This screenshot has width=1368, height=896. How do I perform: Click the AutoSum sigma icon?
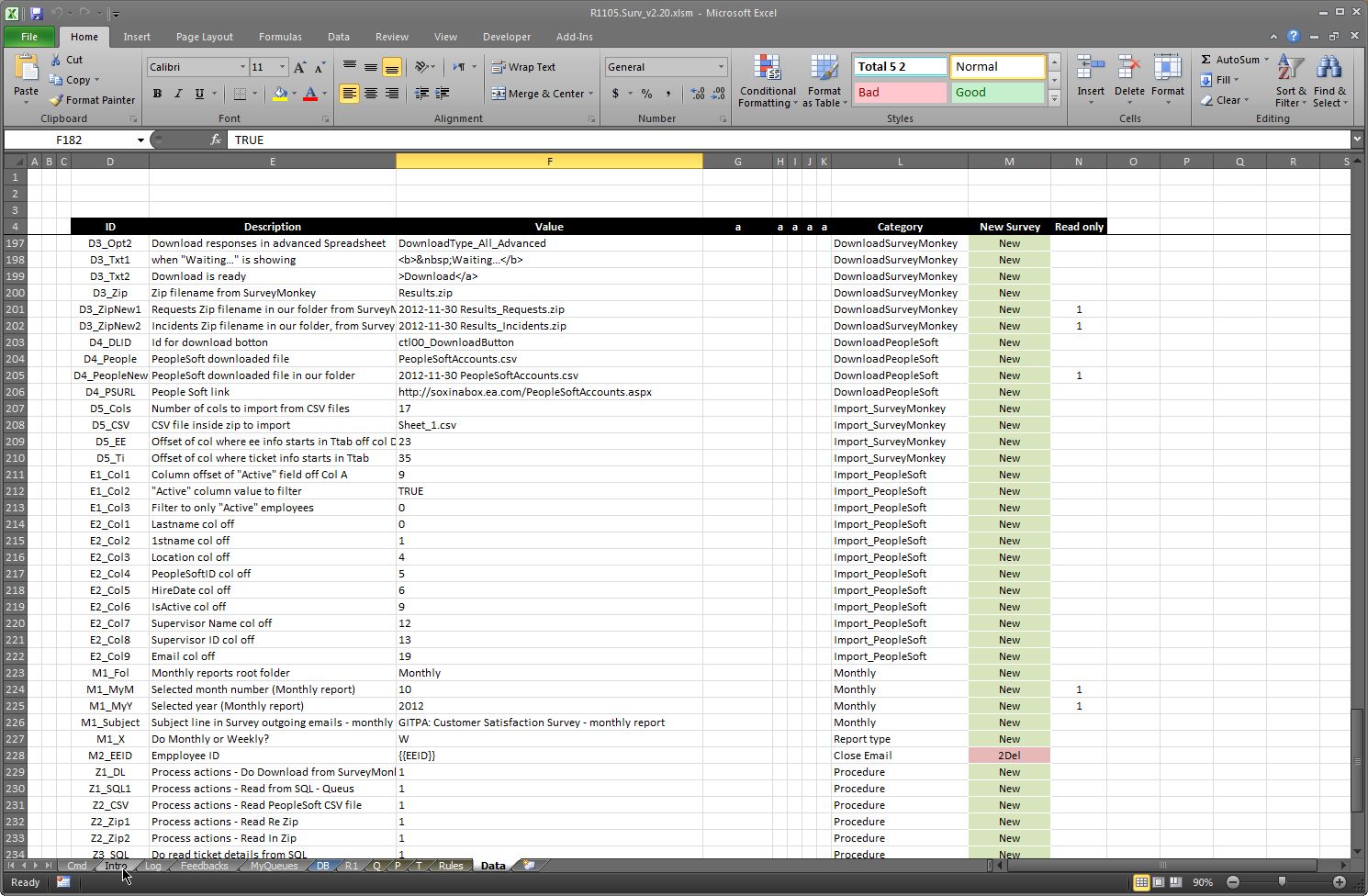point(1206,60)
